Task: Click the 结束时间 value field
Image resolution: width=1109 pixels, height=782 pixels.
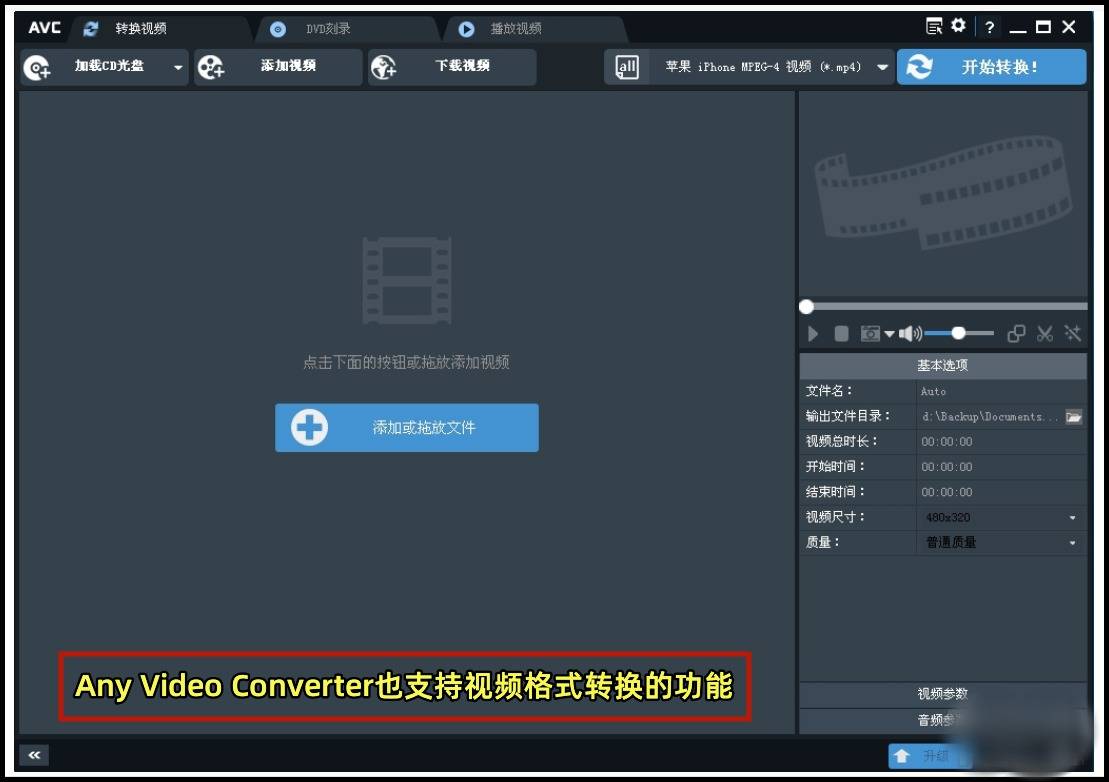Action: (x=1001, y=492)
